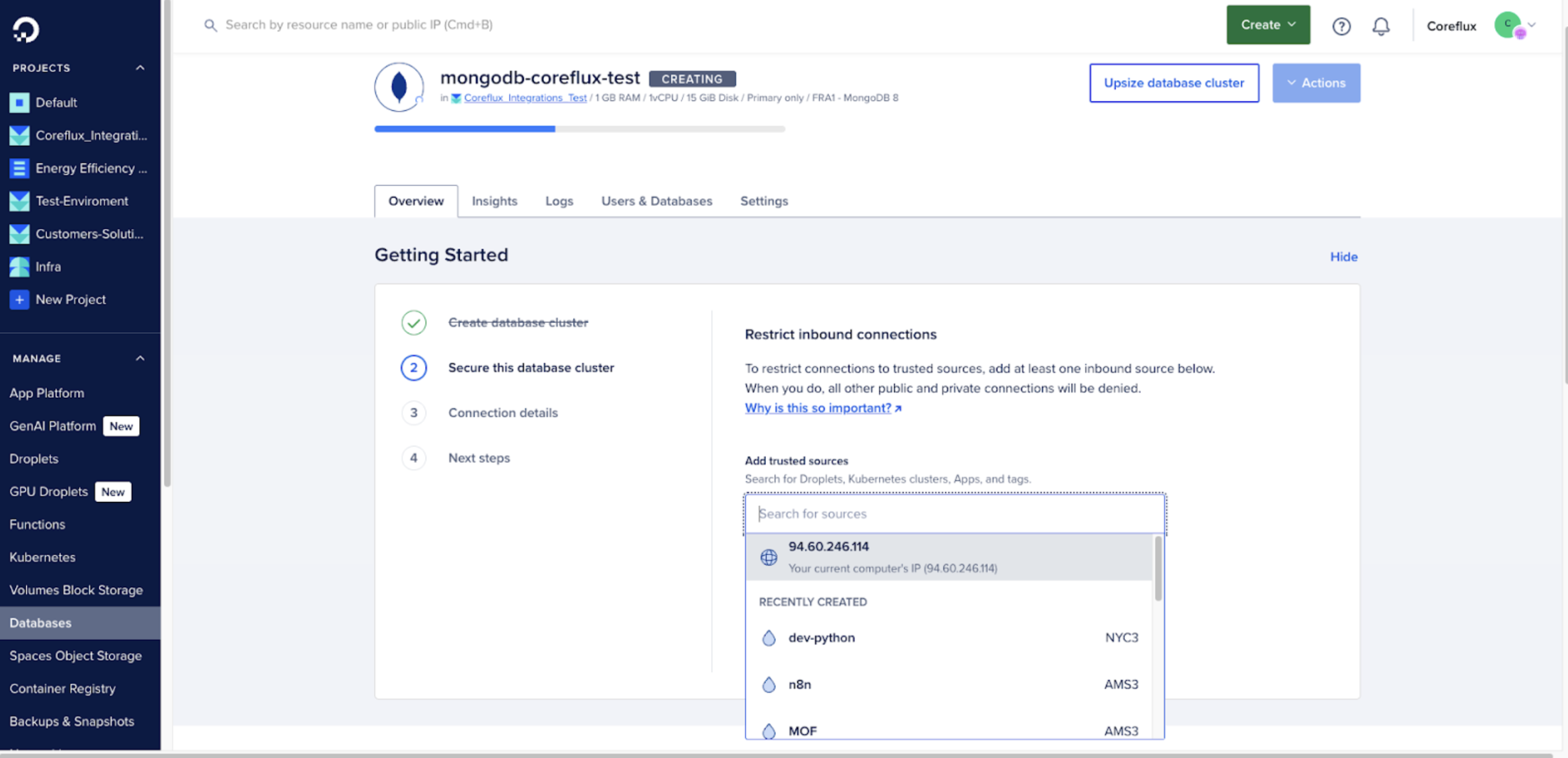1568x758 pixels.
Task: Open the Default project
Action: pos(56,102)
